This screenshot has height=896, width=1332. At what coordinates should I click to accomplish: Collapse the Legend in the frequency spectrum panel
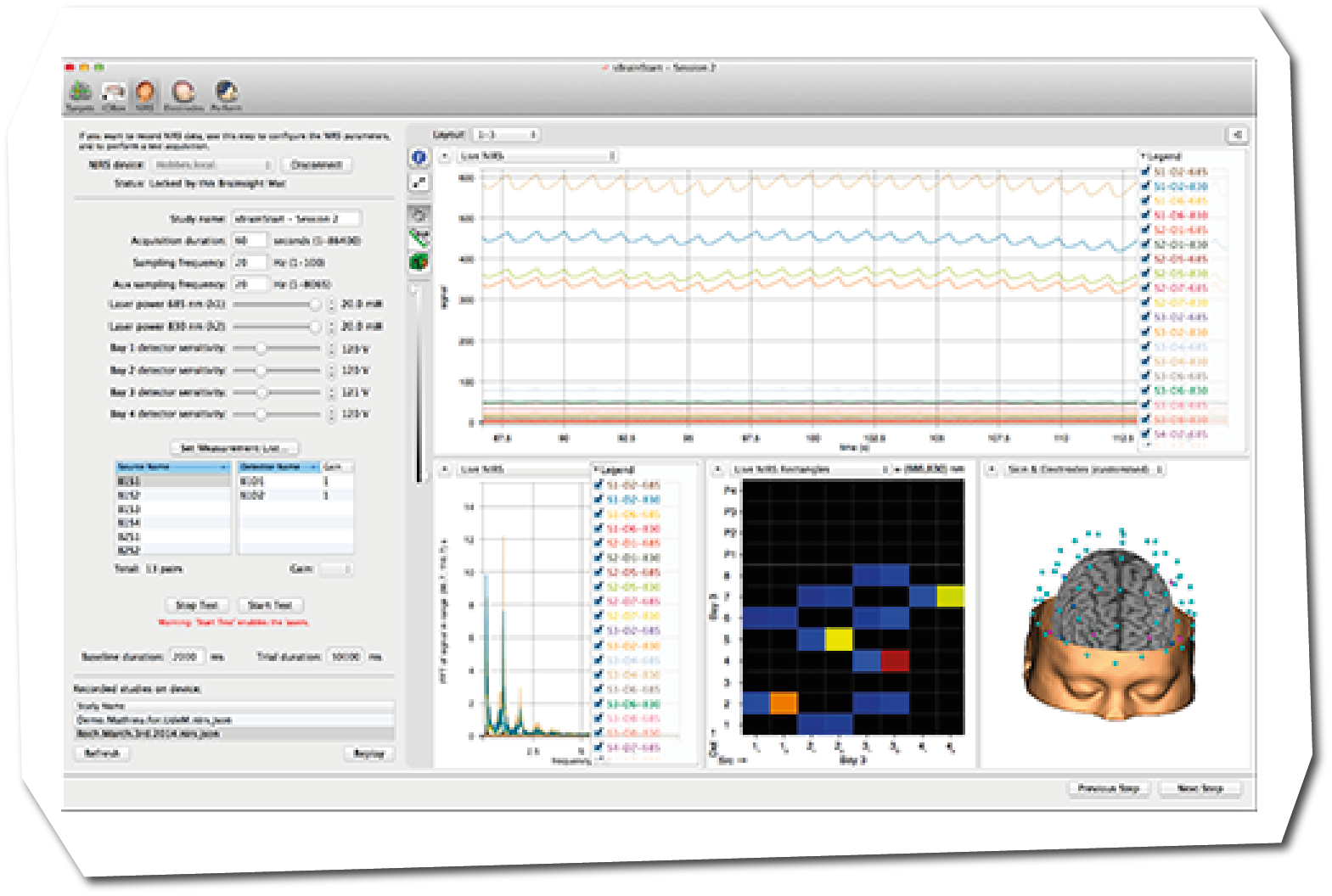pos(597,470)
